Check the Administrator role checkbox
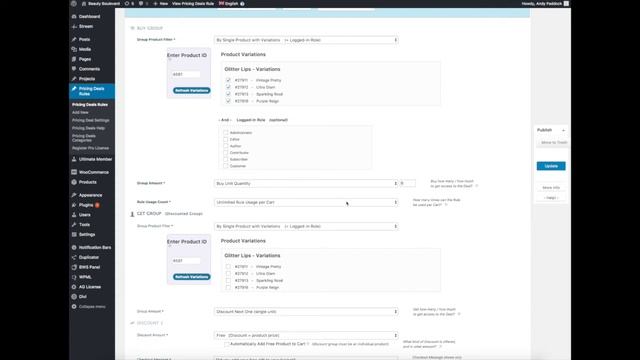The image size is (640, 360). (x=226, y=133)
